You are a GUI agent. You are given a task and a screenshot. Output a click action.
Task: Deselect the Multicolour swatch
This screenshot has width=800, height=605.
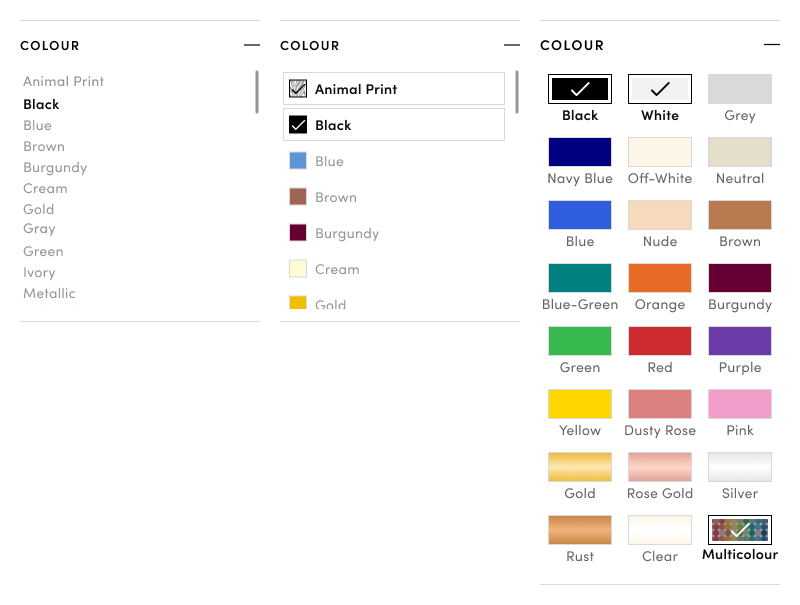[740, 530]
